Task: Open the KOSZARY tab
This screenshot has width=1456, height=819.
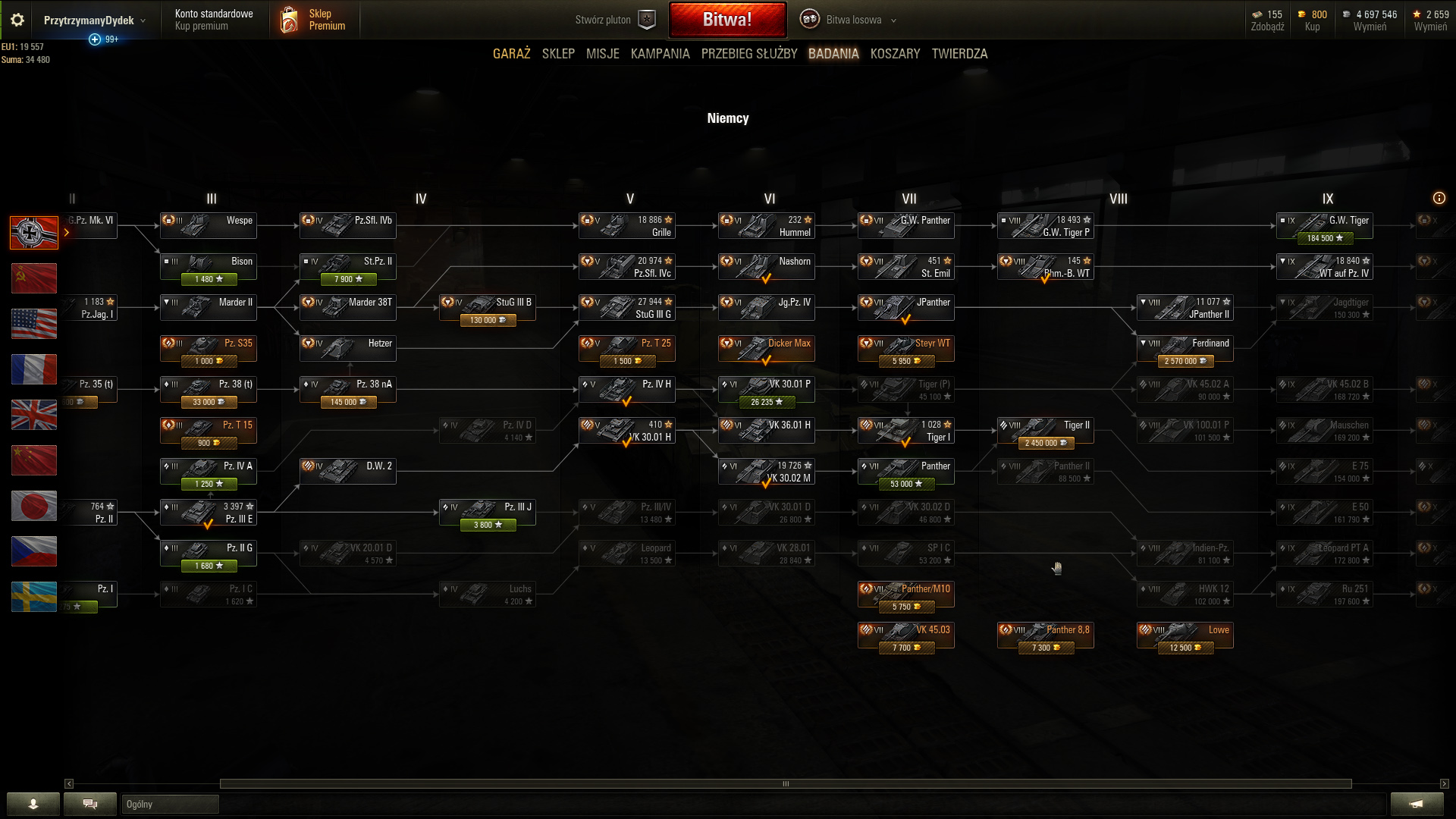Action: point(895,54)
